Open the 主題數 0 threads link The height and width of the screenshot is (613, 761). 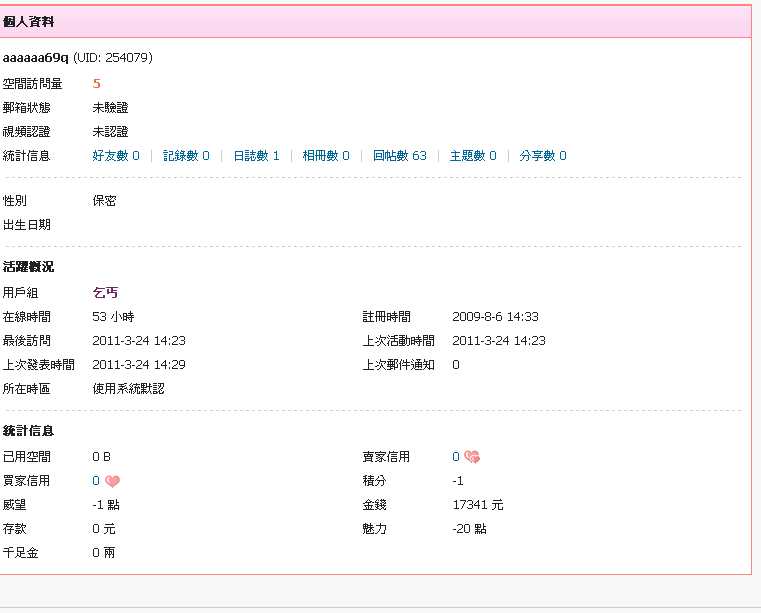coord(473,156)
